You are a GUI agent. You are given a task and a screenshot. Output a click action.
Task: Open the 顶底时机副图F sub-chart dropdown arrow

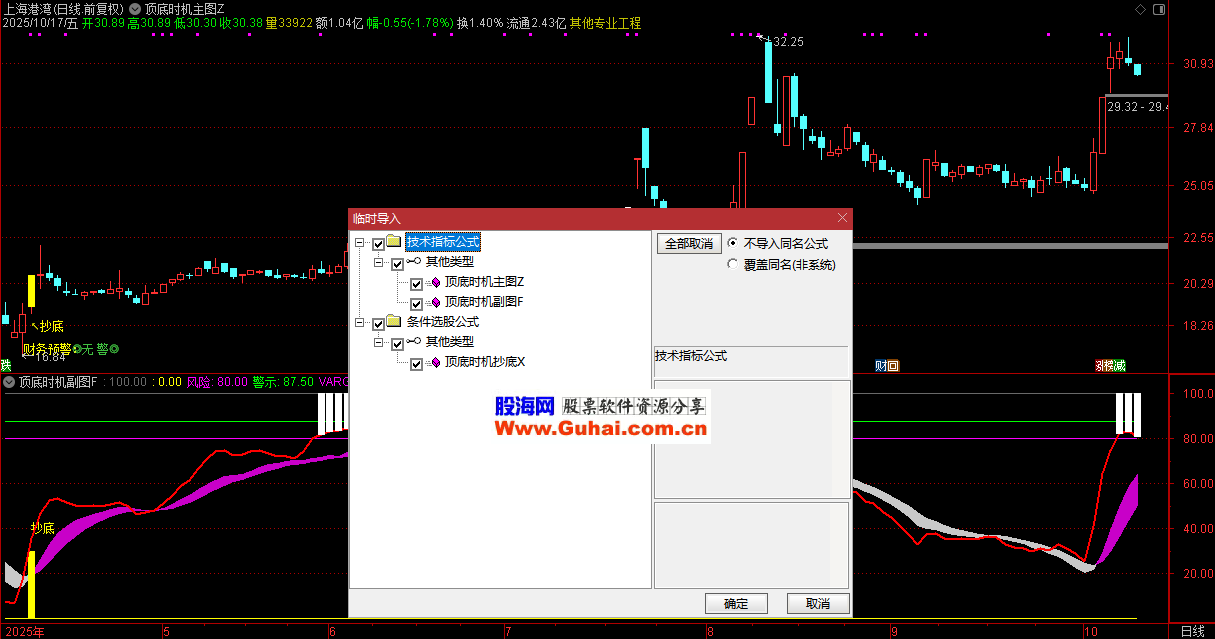[9, 382]
